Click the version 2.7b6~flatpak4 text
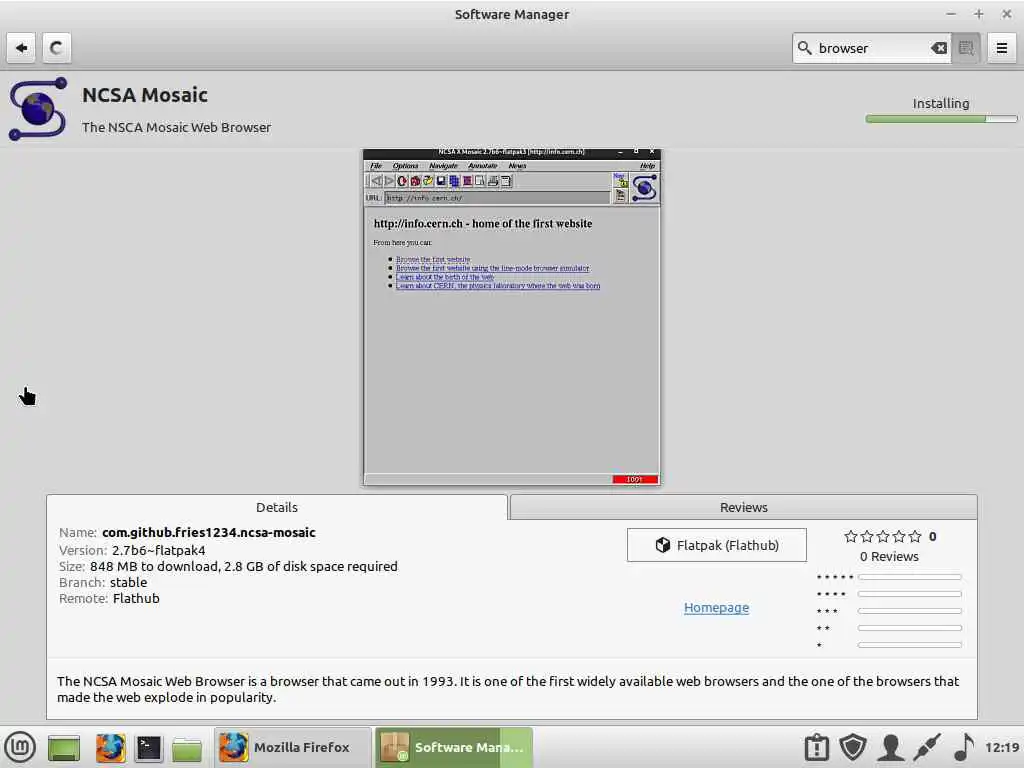 point(159,551)
